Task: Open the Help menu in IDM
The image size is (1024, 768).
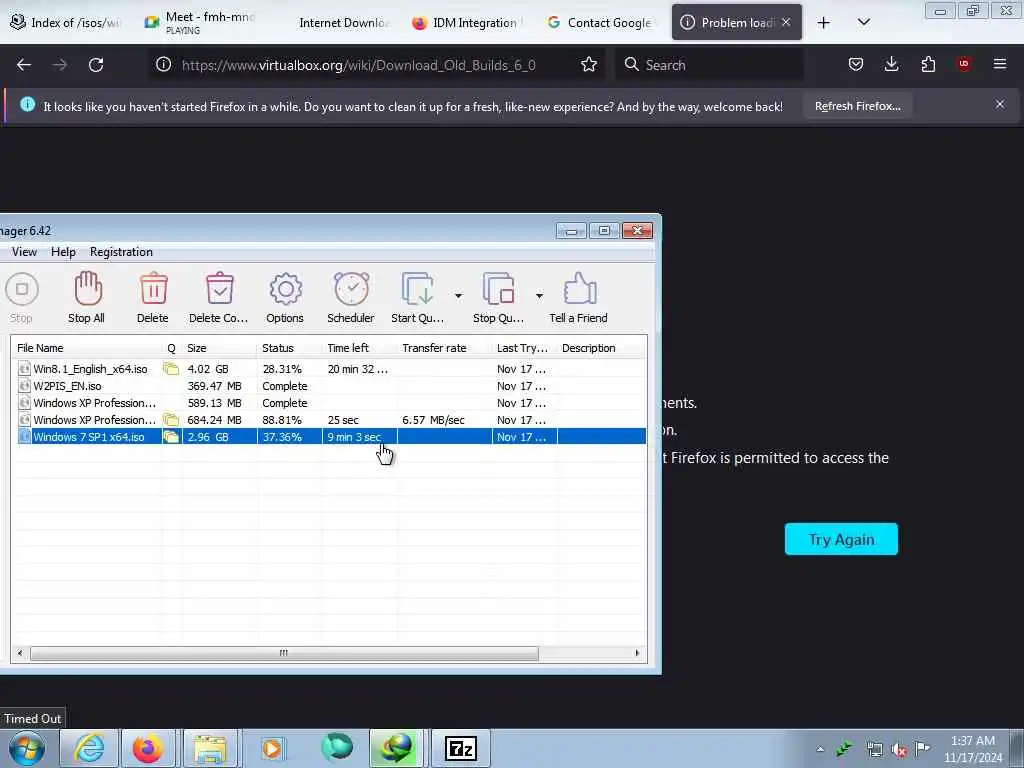Action: click(63, 252)
